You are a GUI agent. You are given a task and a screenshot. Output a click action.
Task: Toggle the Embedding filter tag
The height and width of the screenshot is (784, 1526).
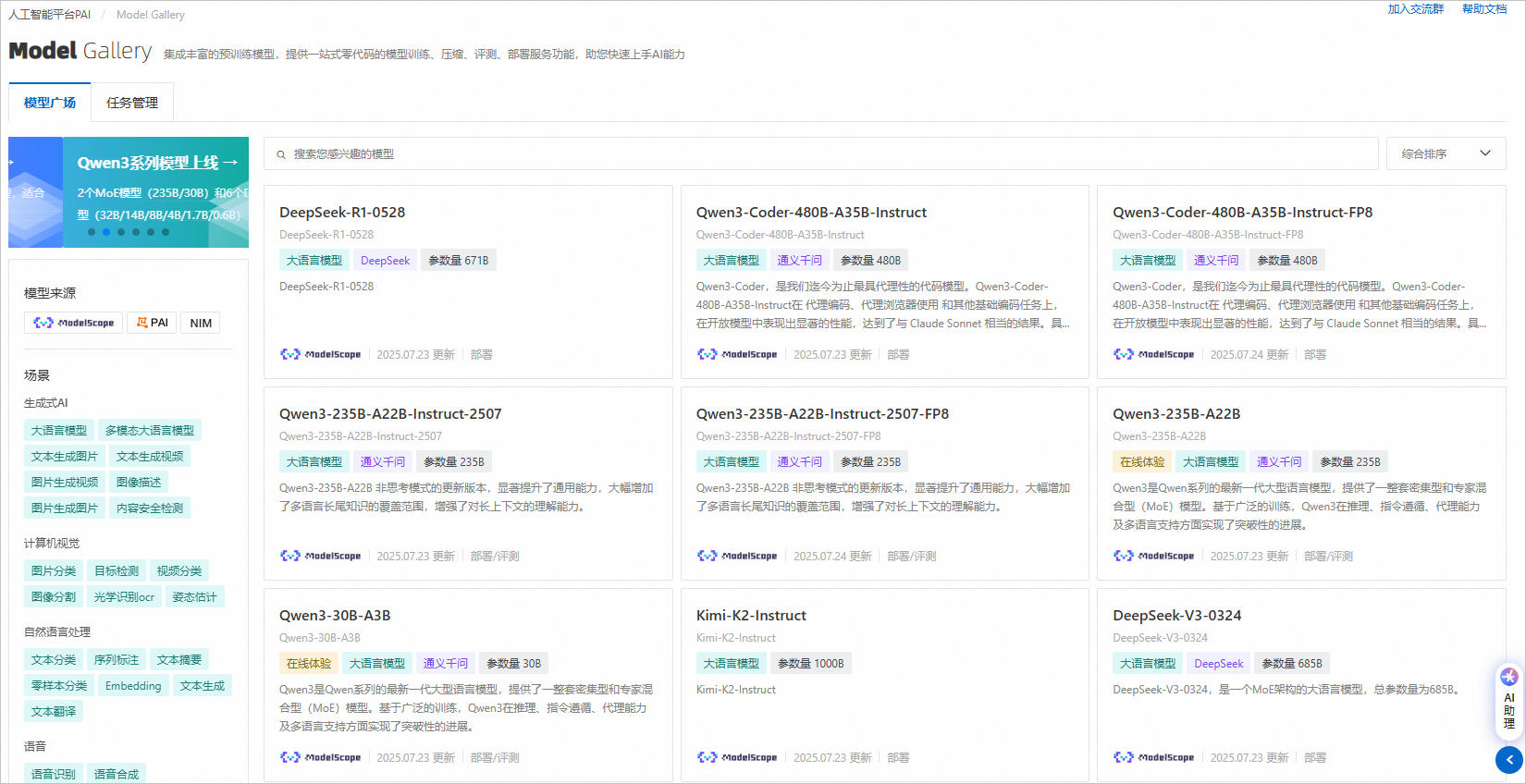click(x=133, y=685)
